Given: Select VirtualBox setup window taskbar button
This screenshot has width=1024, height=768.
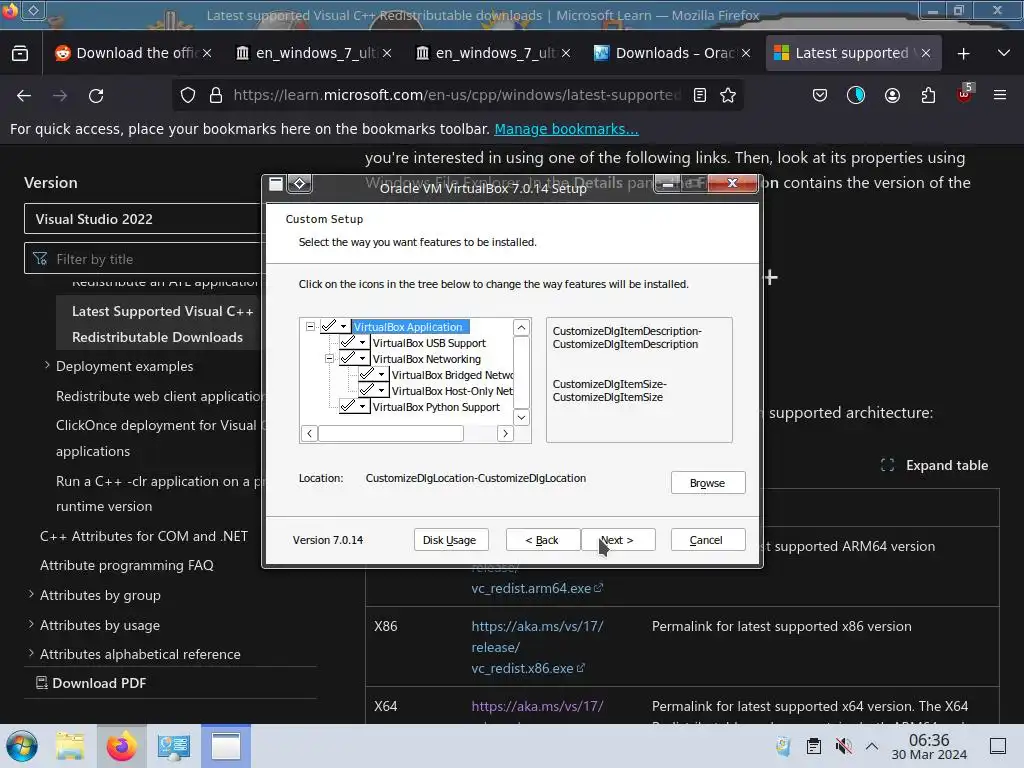Looking at the screenshot, I should point(226,746).
